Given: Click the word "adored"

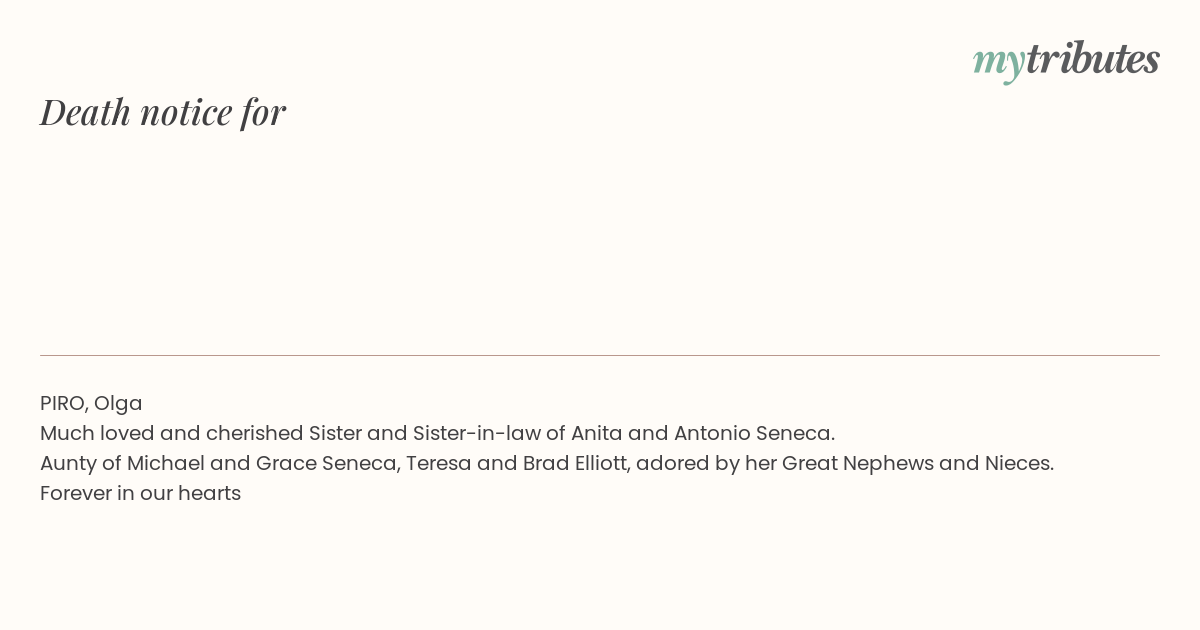Looking at the screenshot, I should [670, 463].
